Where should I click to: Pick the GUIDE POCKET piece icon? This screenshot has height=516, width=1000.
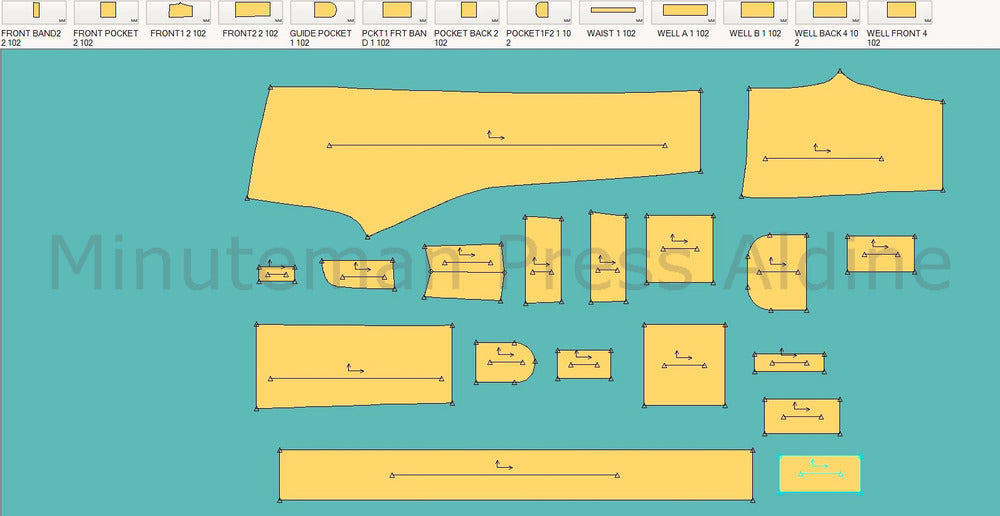click(323, 11)
